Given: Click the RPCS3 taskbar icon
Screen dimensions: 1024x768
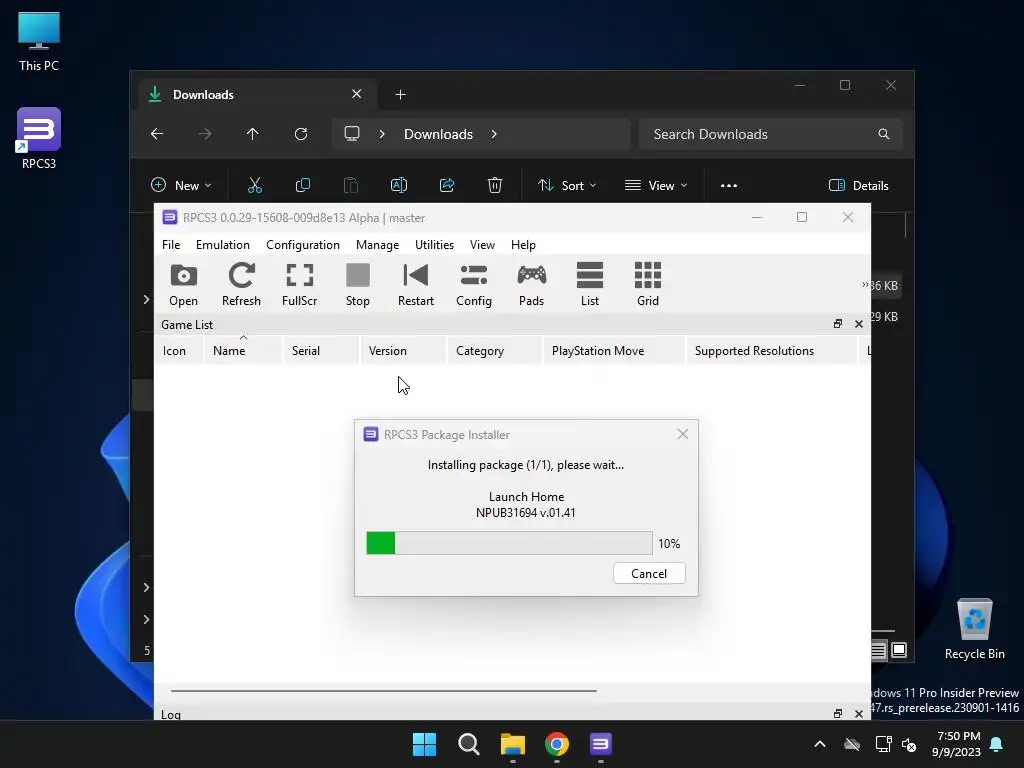Looking at the screenshot, I should [x=601, y=744].
